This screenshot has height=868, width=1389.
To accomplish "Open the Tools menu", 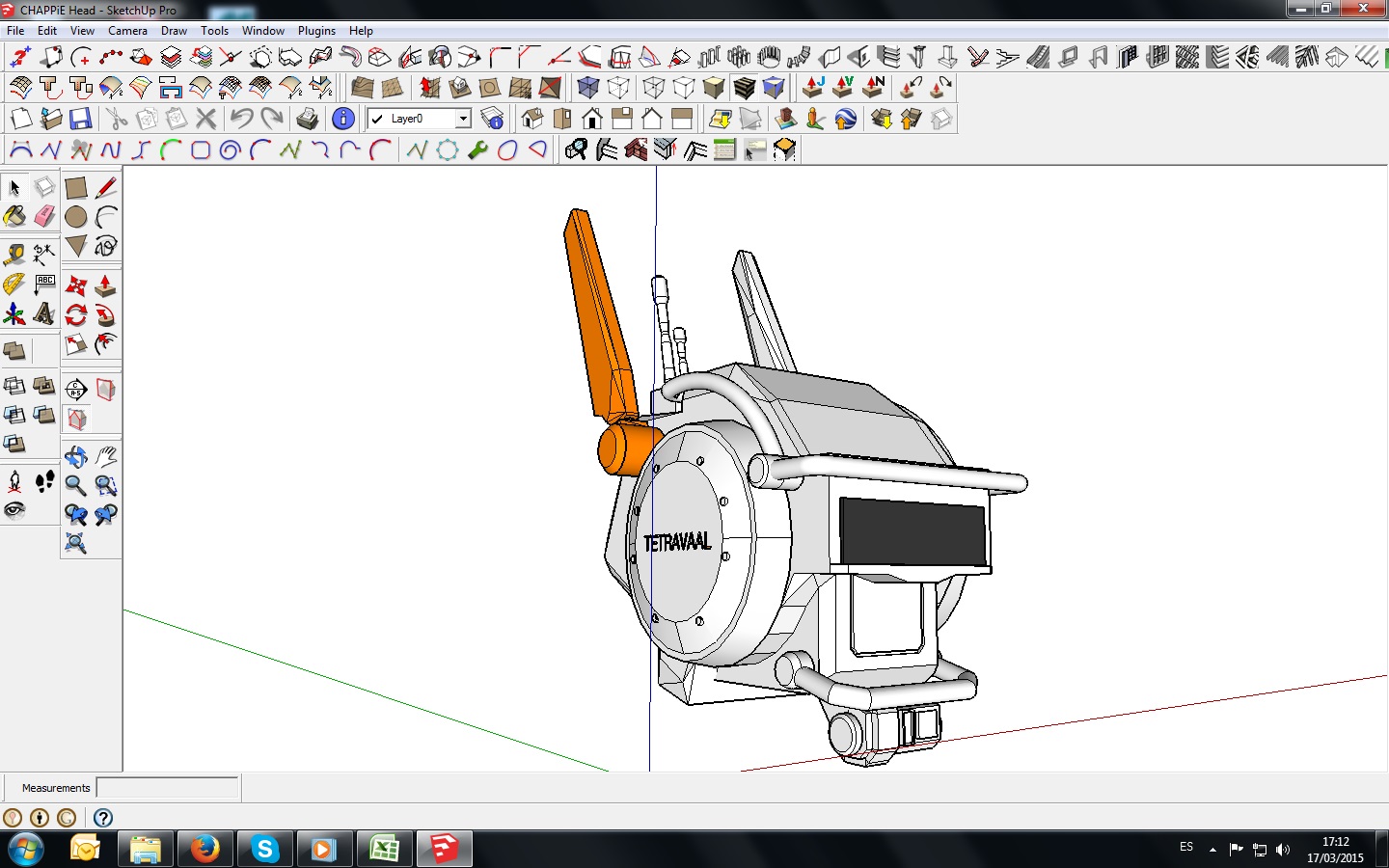I will tap(214, 31).
